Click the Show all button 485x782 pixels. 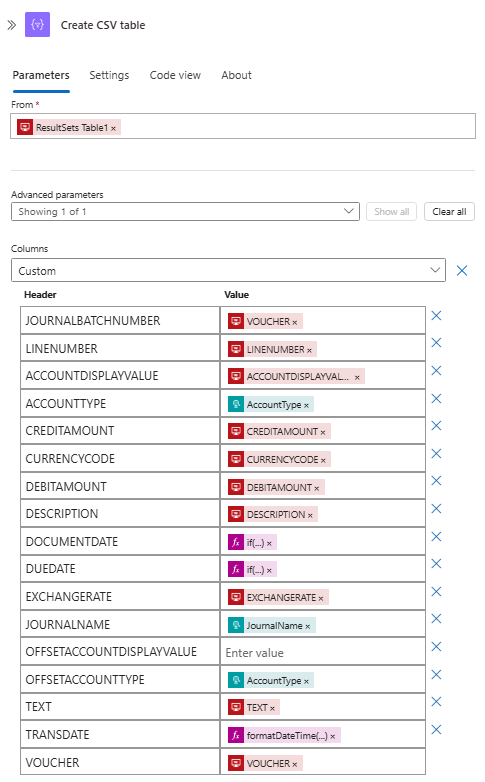point(392,211)
